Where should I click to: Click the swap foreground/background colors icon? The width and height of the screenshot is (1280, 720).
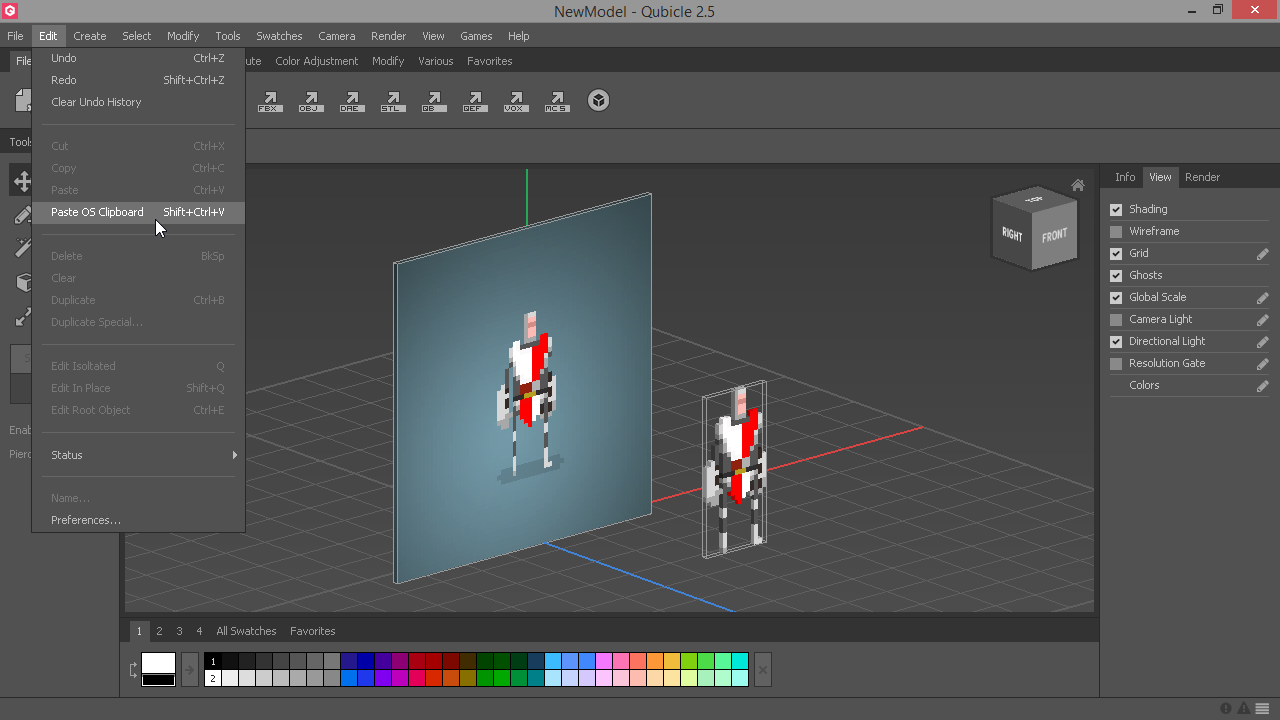134,670
